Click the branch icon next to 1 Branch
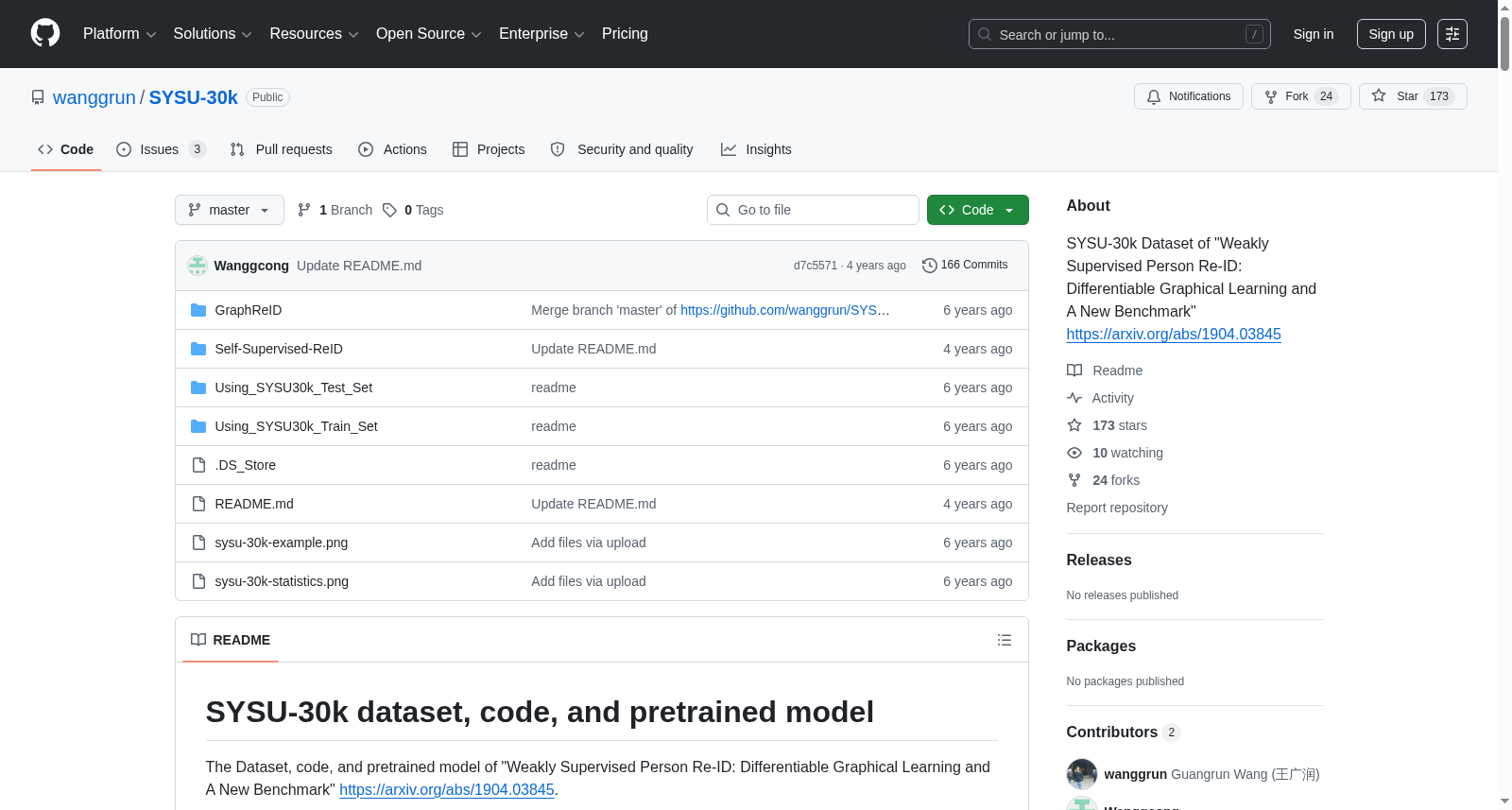The height and width of the screenshot is (810, 1512). pyautogui.click(x=304, y=210)
